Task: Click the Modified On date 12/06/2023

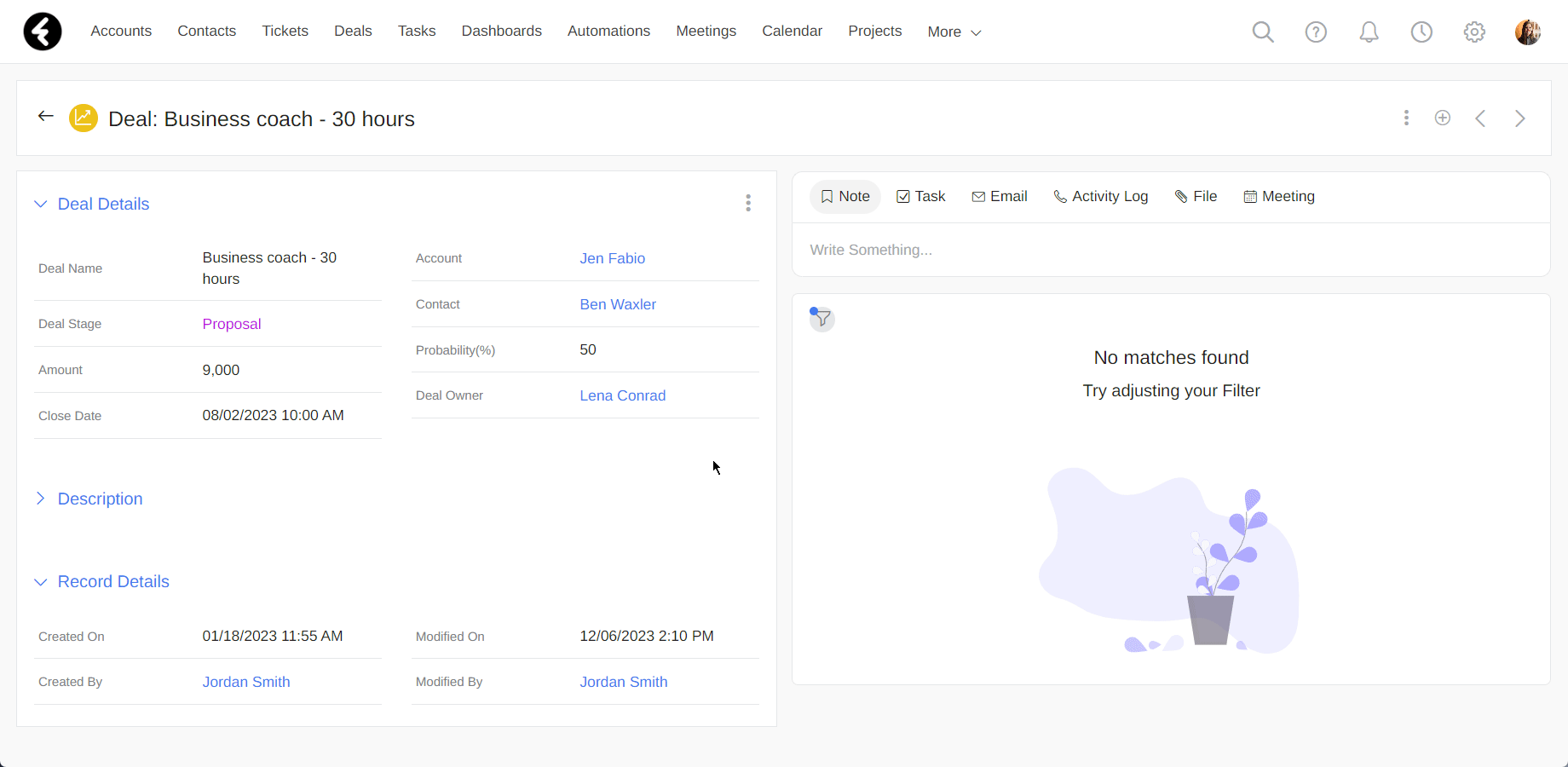Action: pos(647,637)
